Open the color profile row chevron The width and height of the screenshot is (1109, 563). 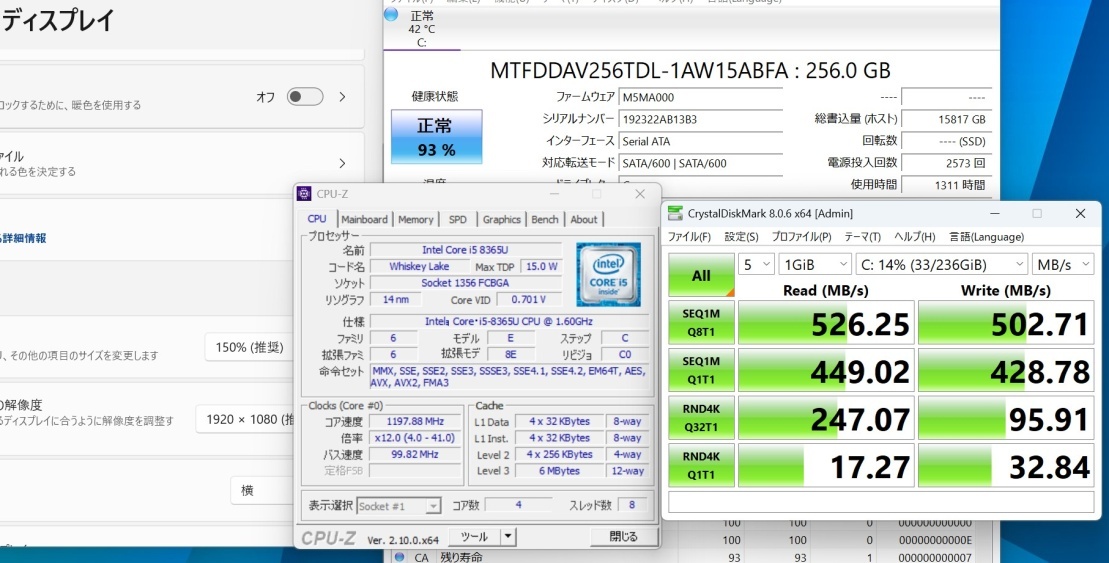coord(342,163)
